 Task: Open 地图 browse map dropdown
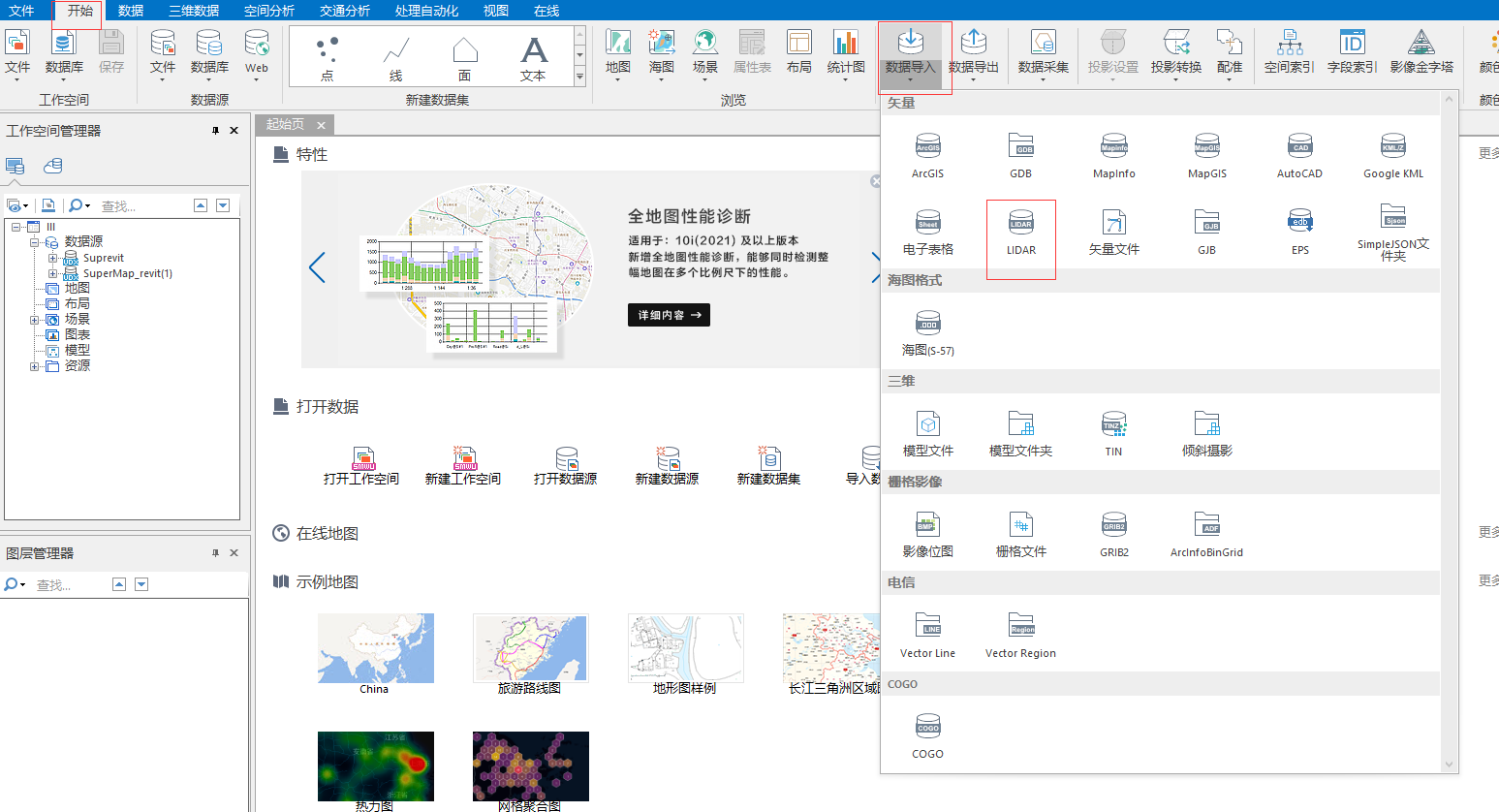(617, 54)
